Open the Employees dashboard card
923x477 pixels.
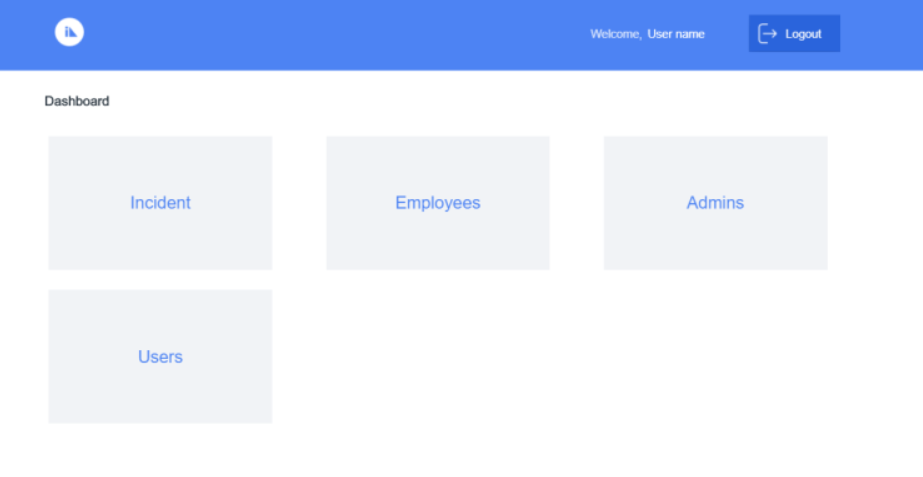(438, 203)
